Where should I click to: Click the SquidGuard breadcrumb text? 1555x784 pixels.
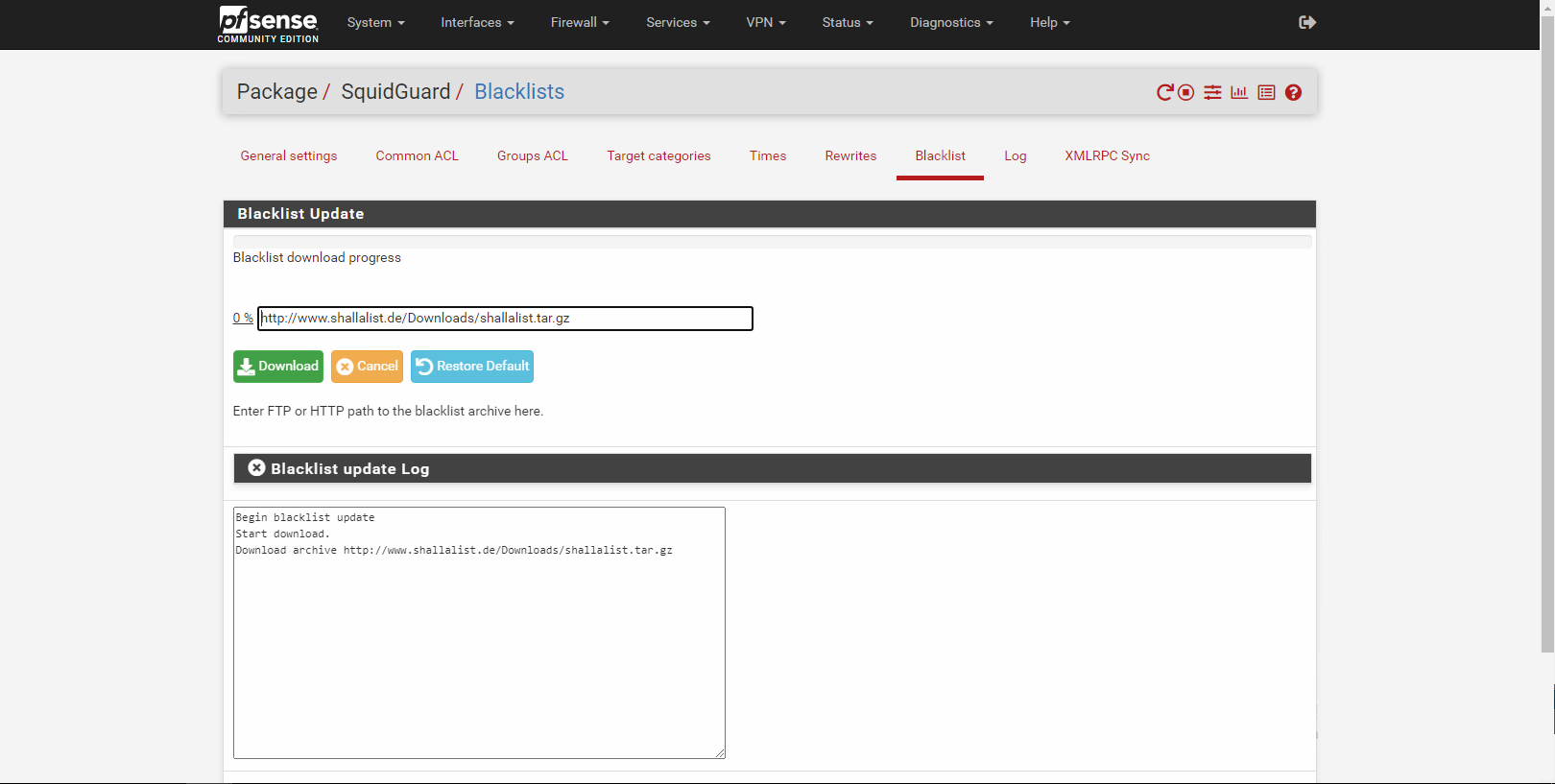395,91
